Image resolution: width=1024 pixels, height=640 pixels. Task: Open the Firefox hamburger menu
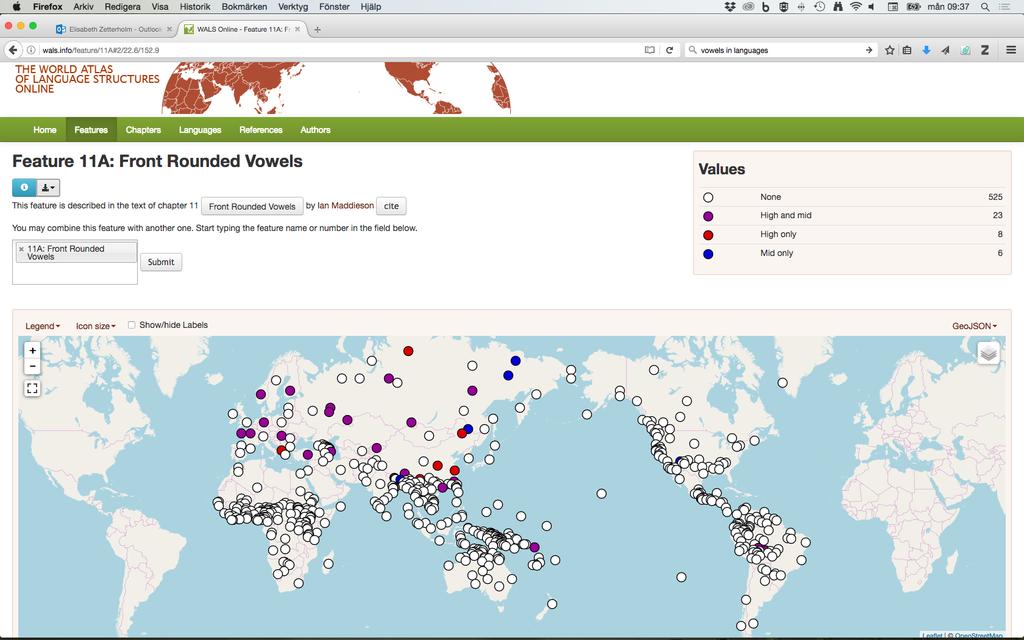tap(1011, 50)
